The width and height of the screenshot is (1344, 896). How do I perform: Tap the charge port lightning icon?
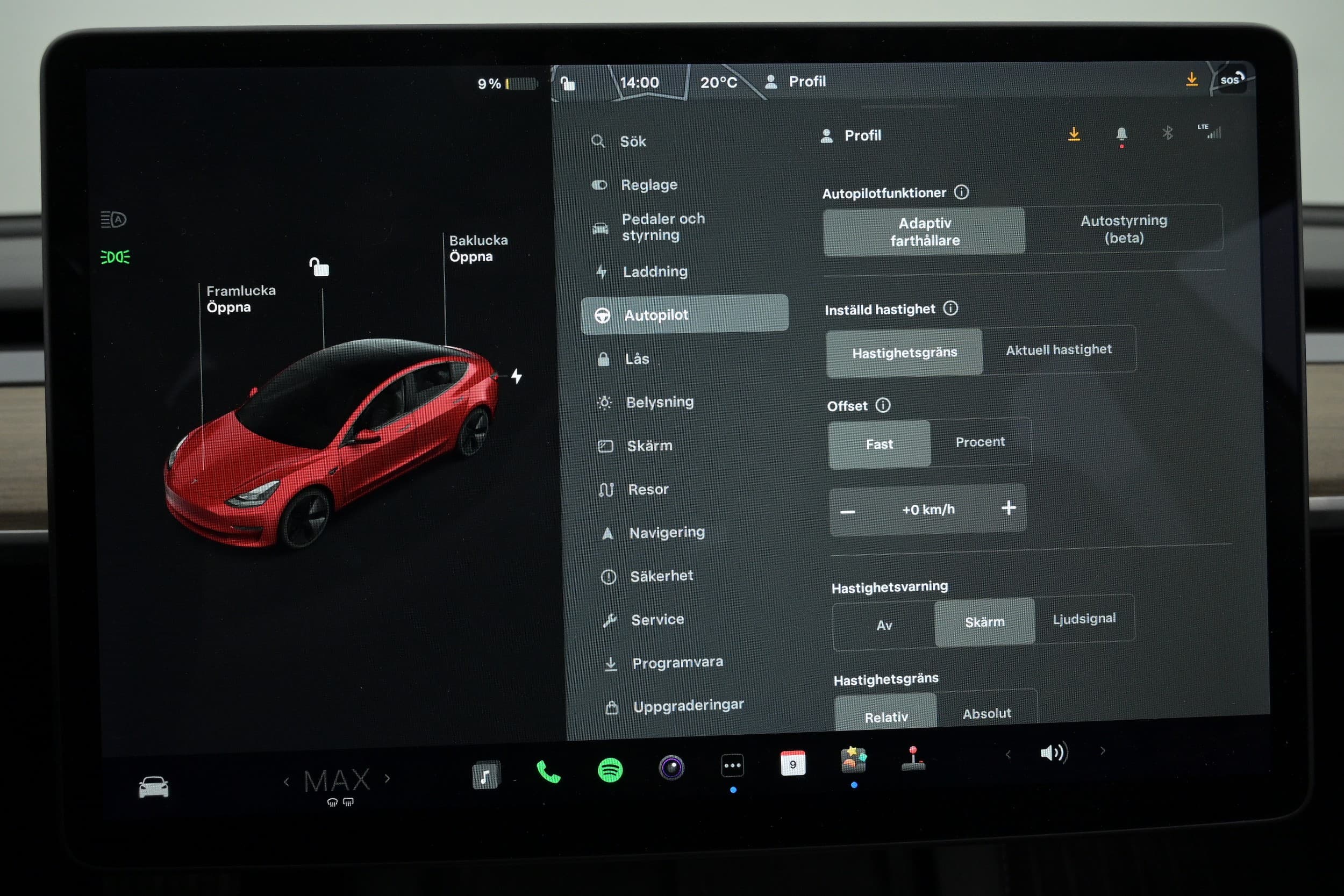click(x=516, y=376)
